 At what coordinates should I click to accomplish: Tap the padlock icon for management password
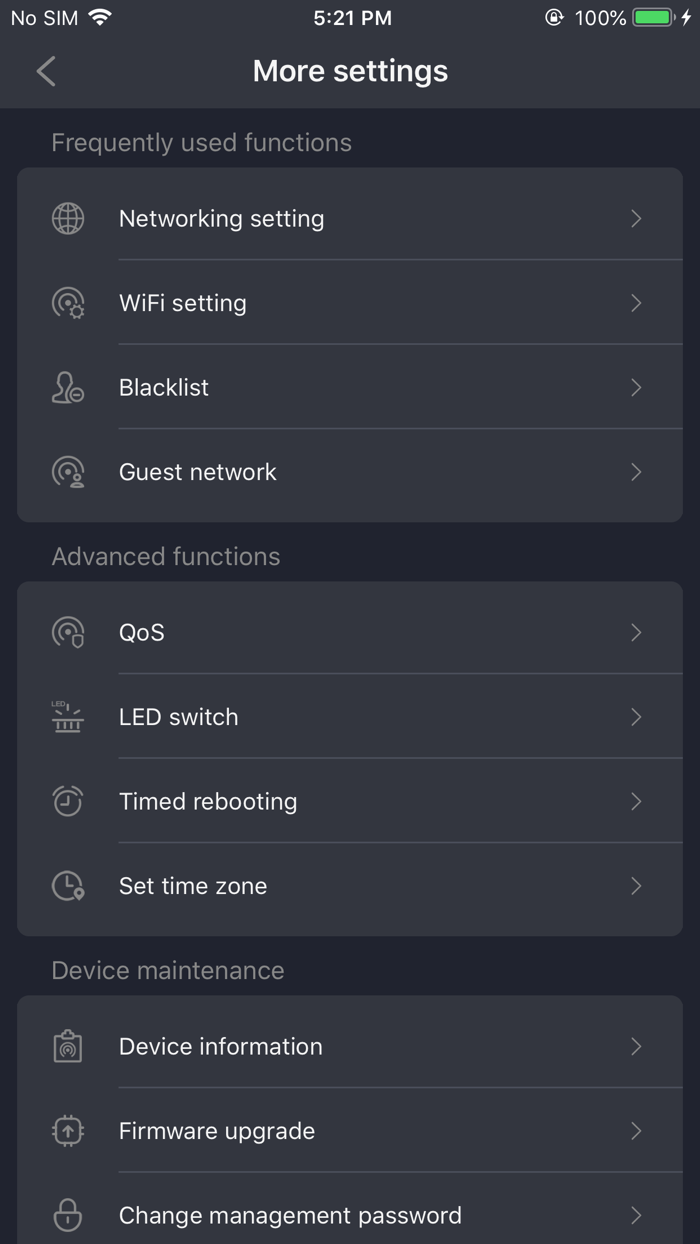click(67, 1215)
